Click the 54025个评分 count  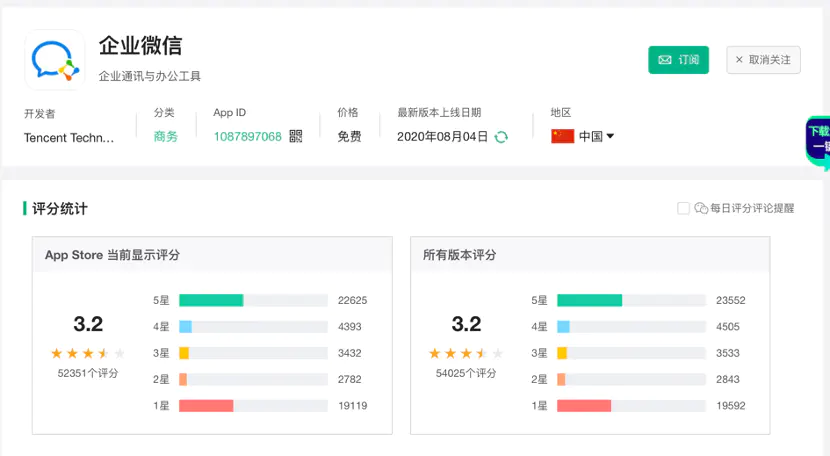click(466, 373)
